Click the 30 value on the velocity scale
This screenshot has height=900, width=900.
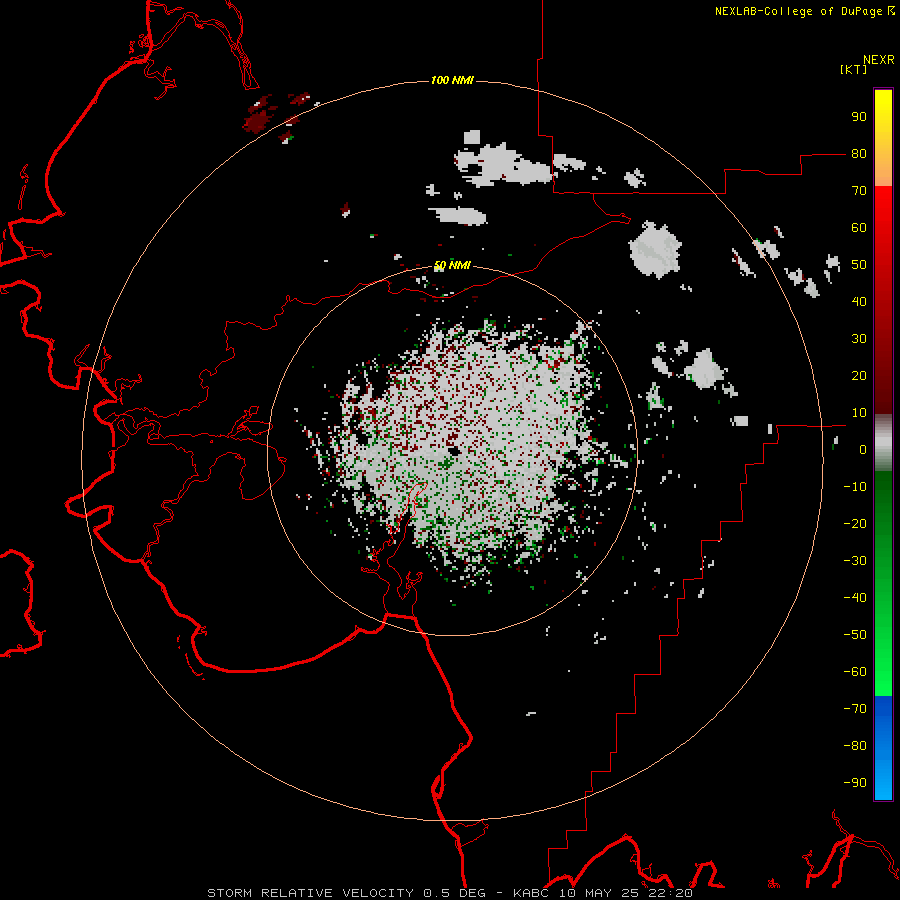coord(859,339)
